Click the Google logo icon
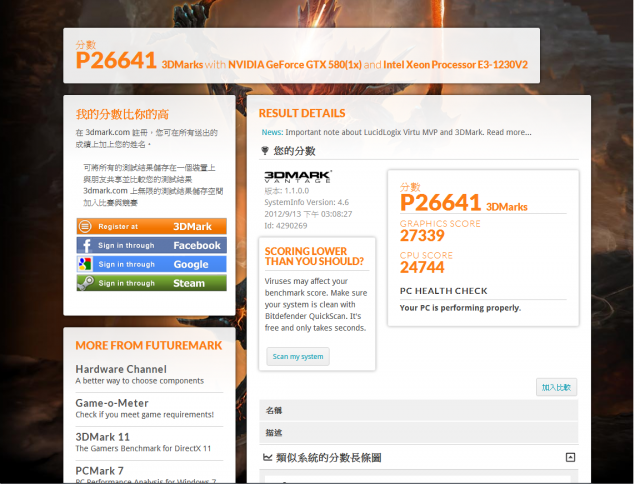 click(x=85, y=264)
